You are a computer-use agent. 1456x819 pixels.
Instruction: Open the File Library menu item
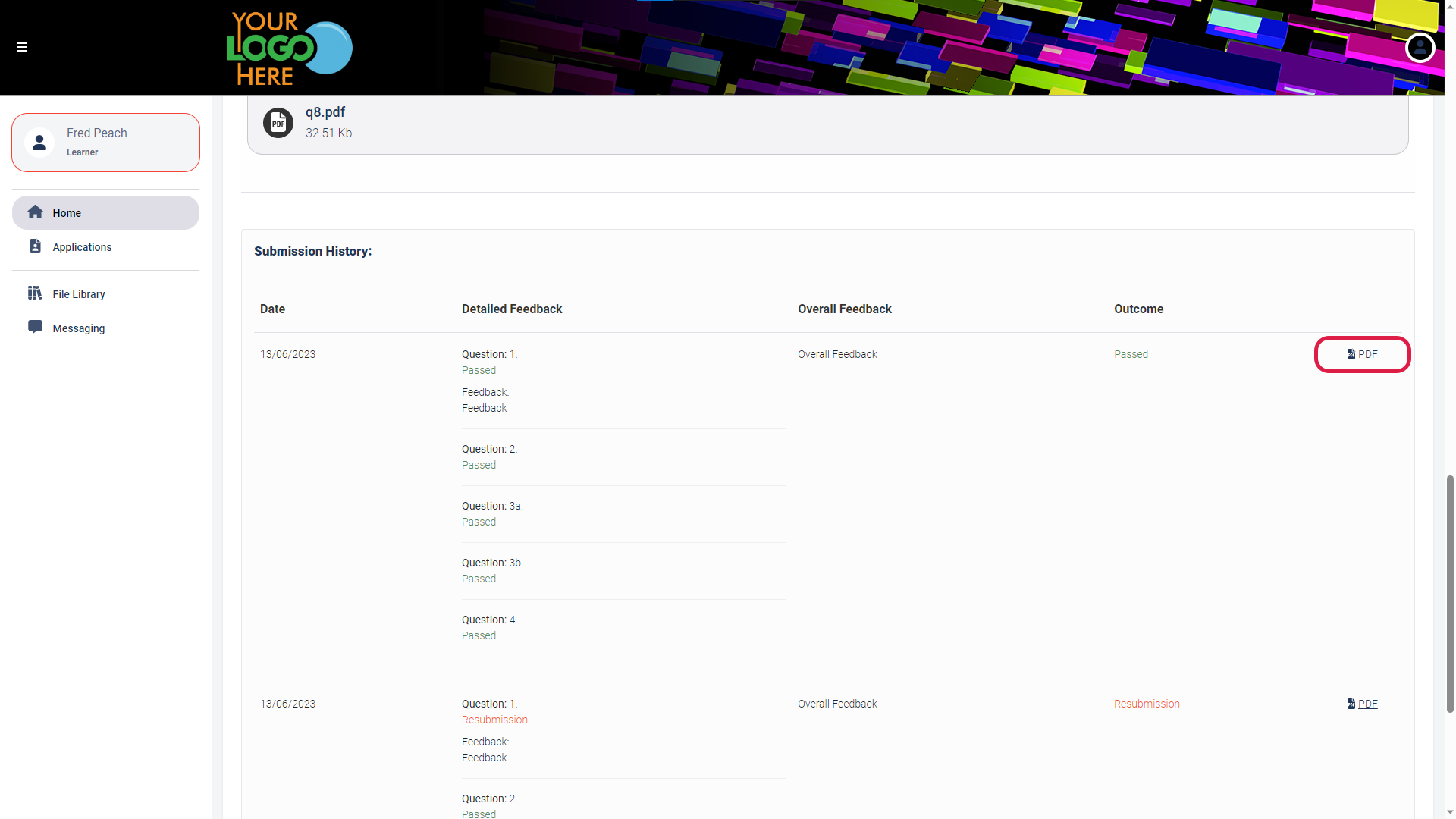tap(79, 294)
